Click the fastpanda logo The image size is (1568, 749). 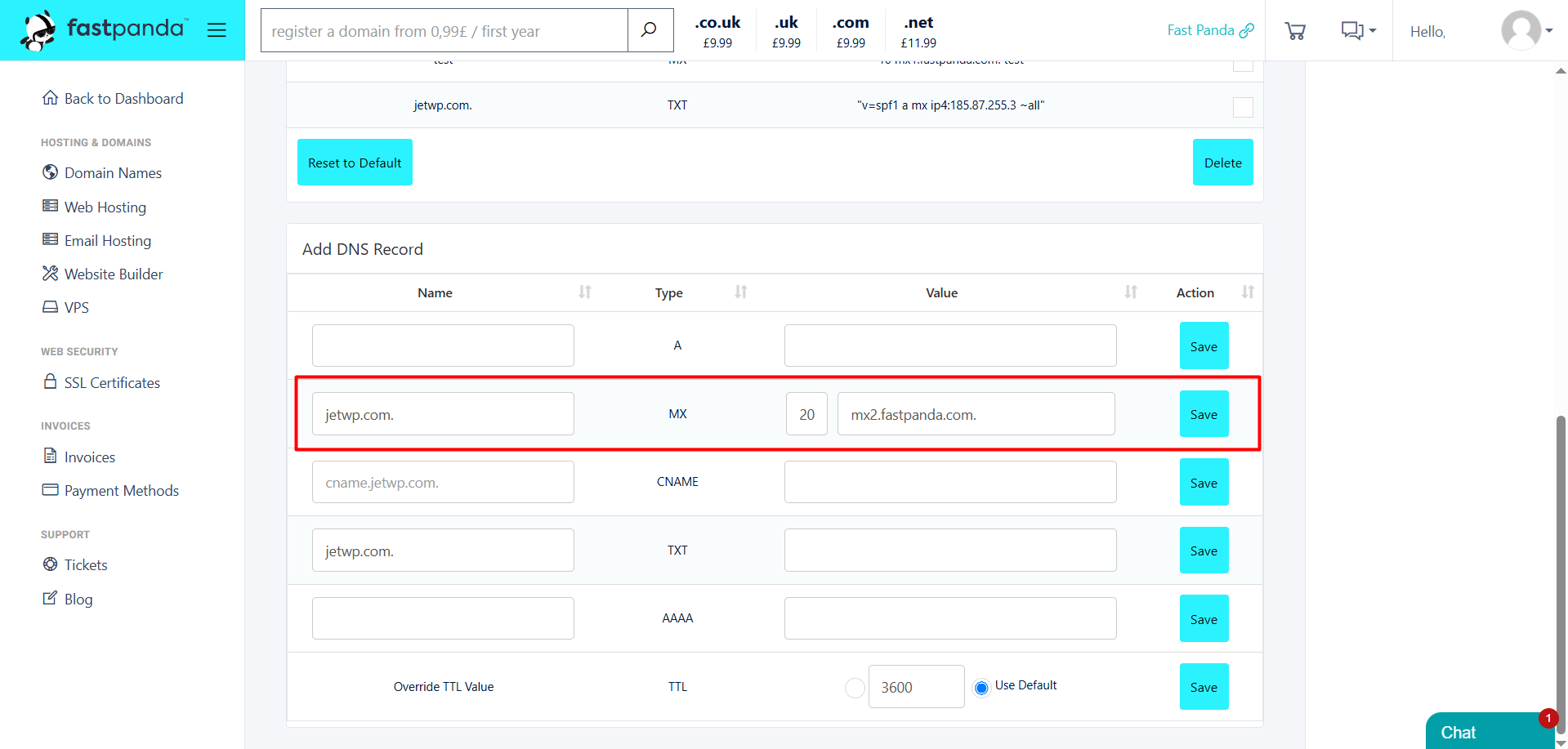(105, 30)
